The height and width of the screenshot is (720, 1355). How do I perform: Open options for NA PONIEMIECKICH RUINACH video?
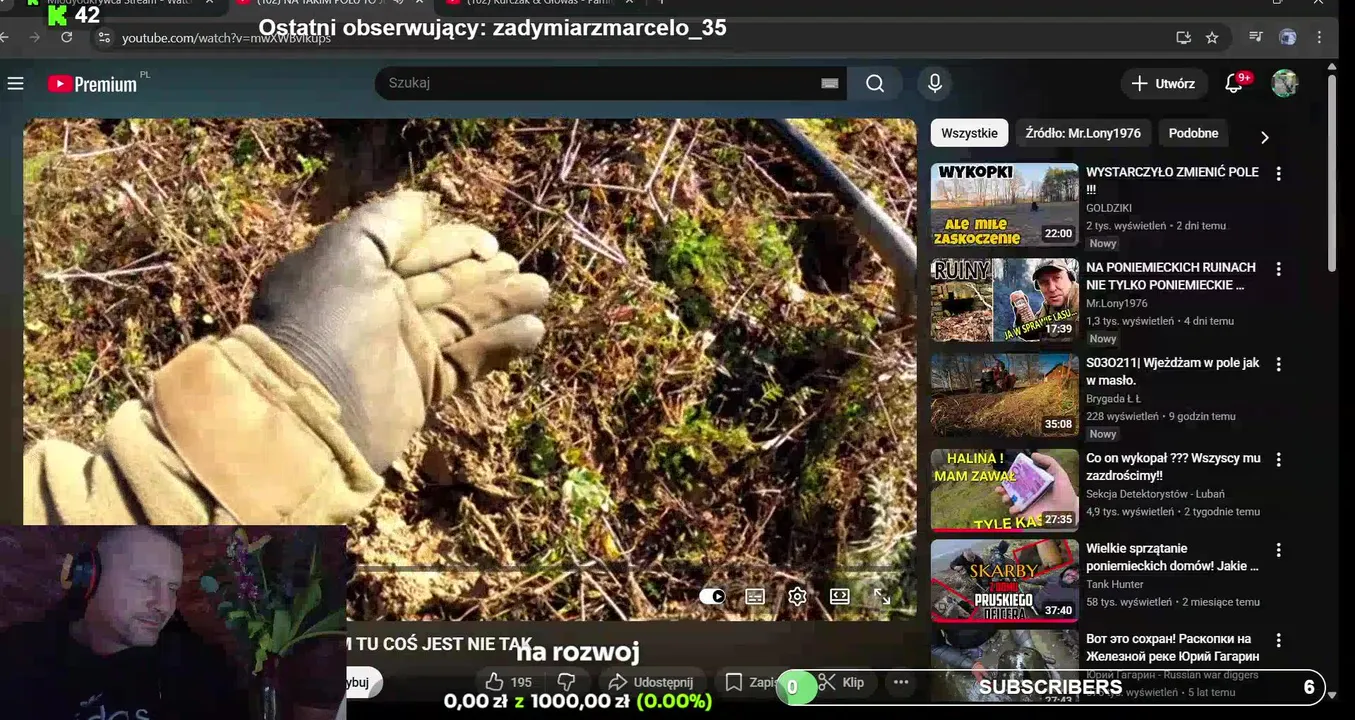point(1278,269)
